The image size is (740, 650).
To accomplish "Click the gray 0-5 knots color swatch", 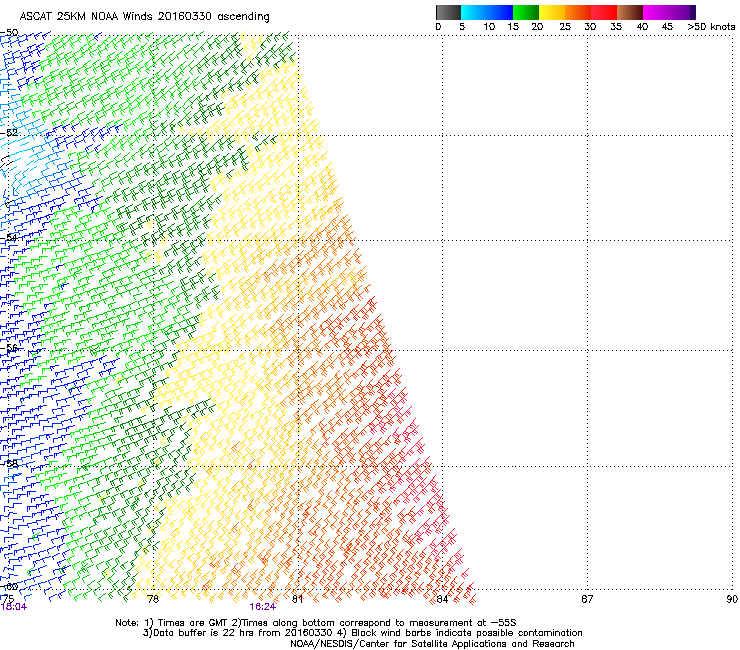I will coord(448,12).
